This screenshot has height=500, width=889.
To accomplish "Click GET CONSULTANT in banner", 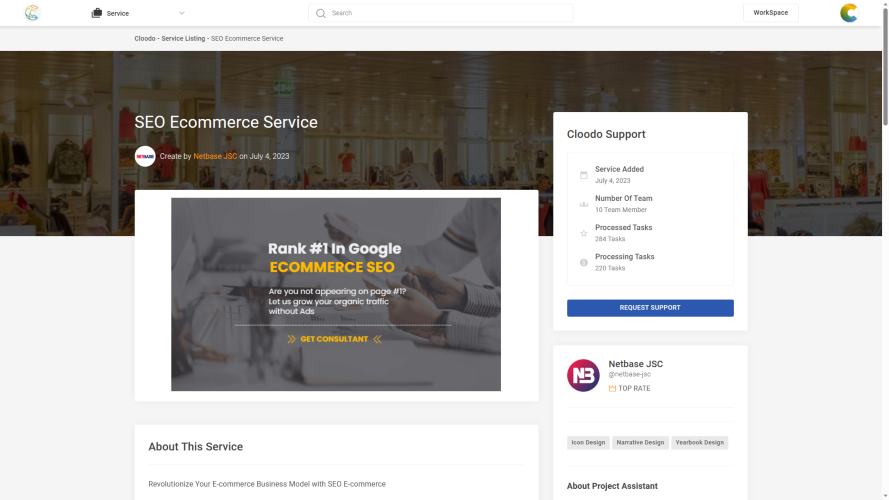I will coord(334,339).
